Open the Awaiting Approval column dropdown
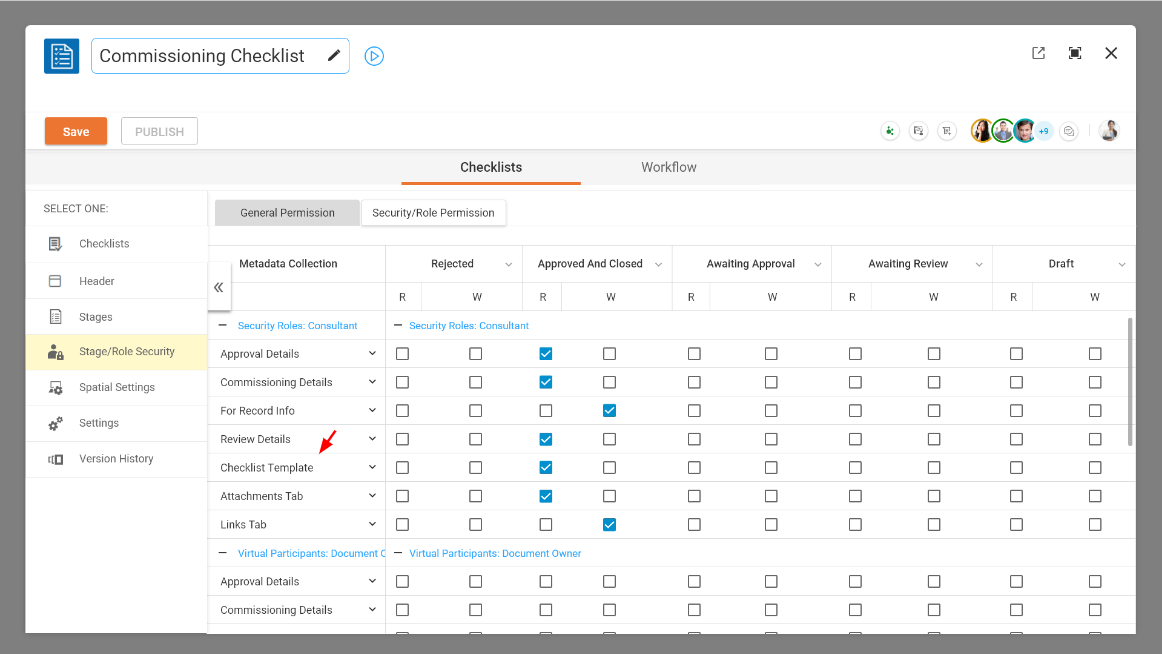The height and width of the screenshot is (654, 1162). 817,264
